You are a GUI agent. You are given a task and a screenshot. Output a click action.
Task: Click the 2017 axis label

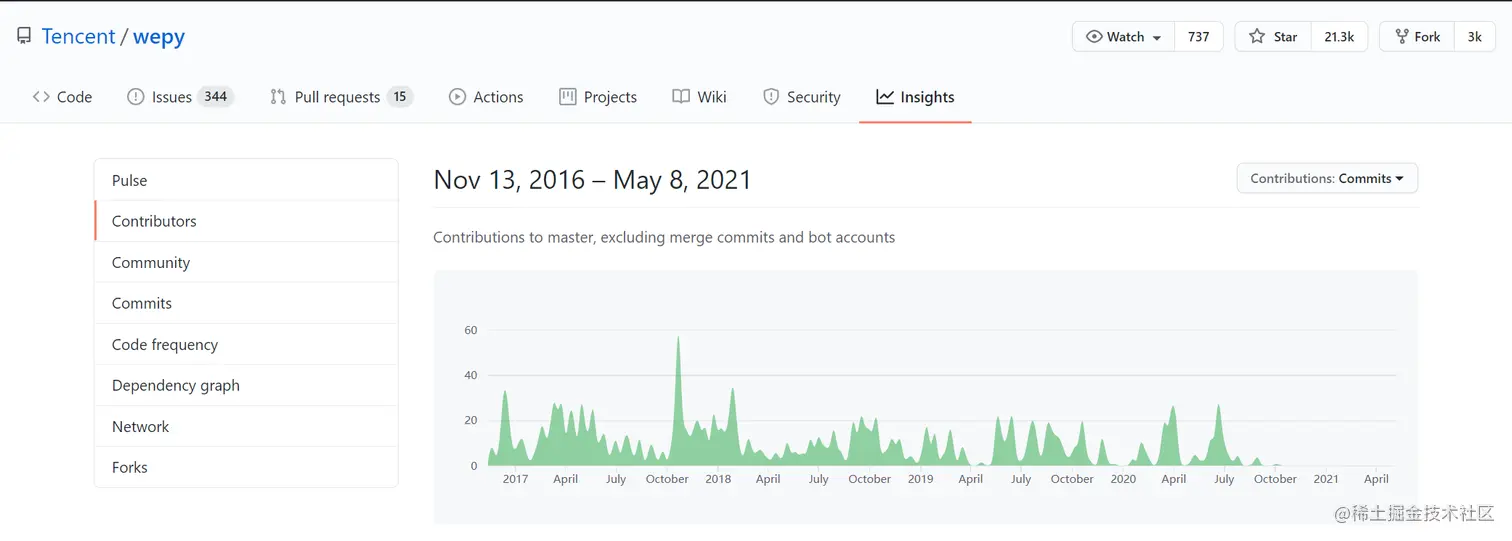coord(515,479)
